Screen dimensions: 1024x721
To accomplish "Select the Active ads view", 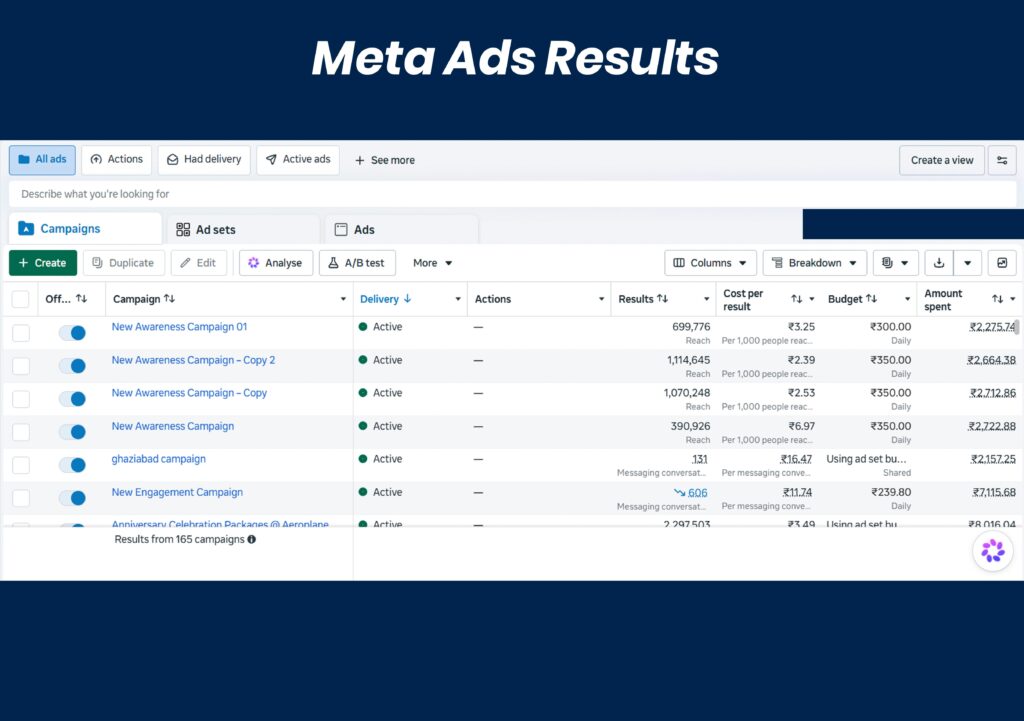I will tap(298, 160).
